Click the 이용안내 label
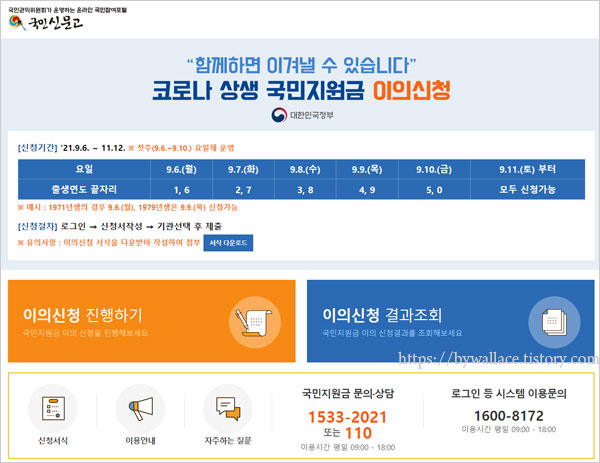This screenshot has height=463, width=600. pos(140,441)
